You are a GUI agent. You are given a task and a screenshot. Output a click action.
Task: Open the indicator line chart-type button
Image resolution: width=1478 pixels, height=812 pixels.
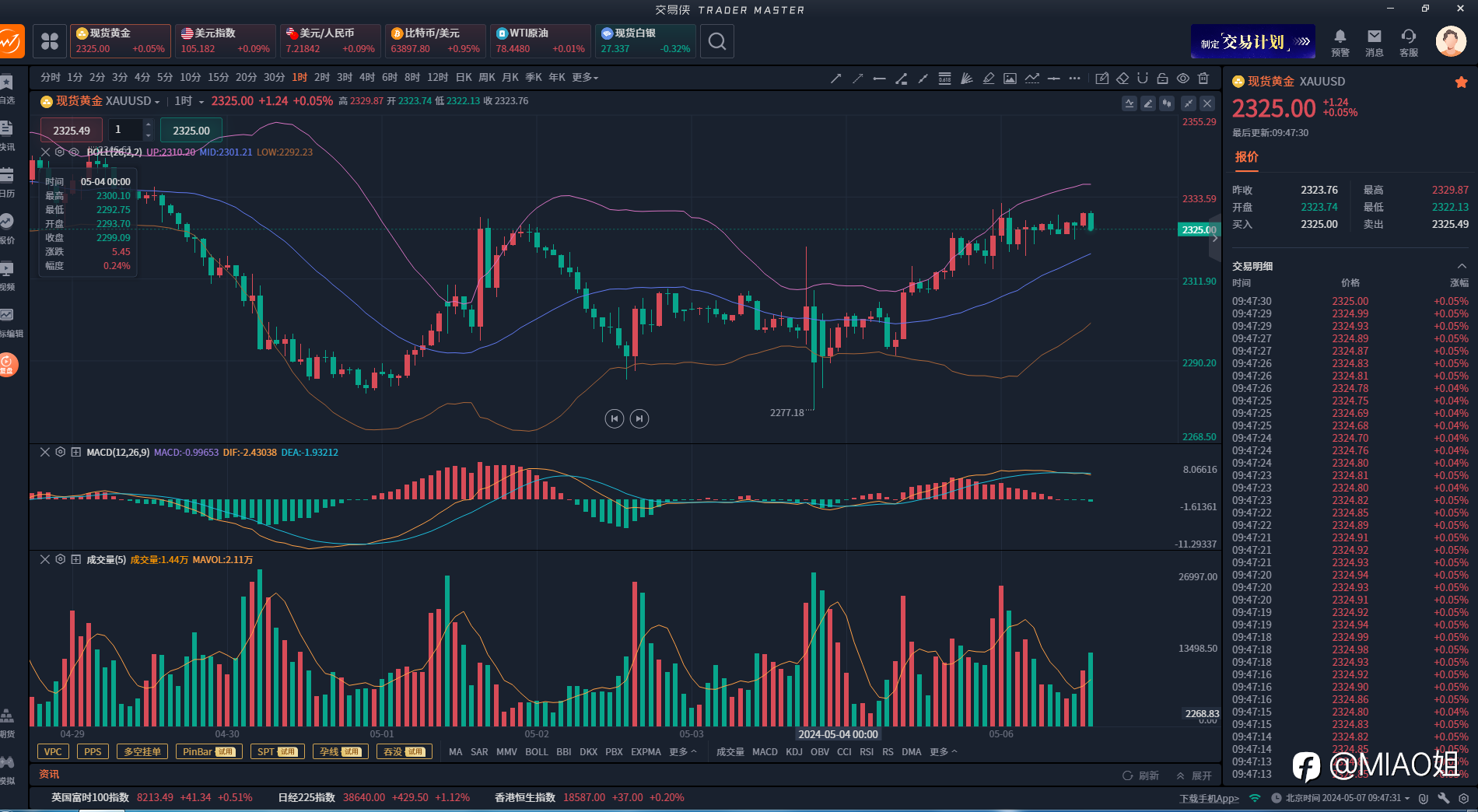pos(1130,103)
